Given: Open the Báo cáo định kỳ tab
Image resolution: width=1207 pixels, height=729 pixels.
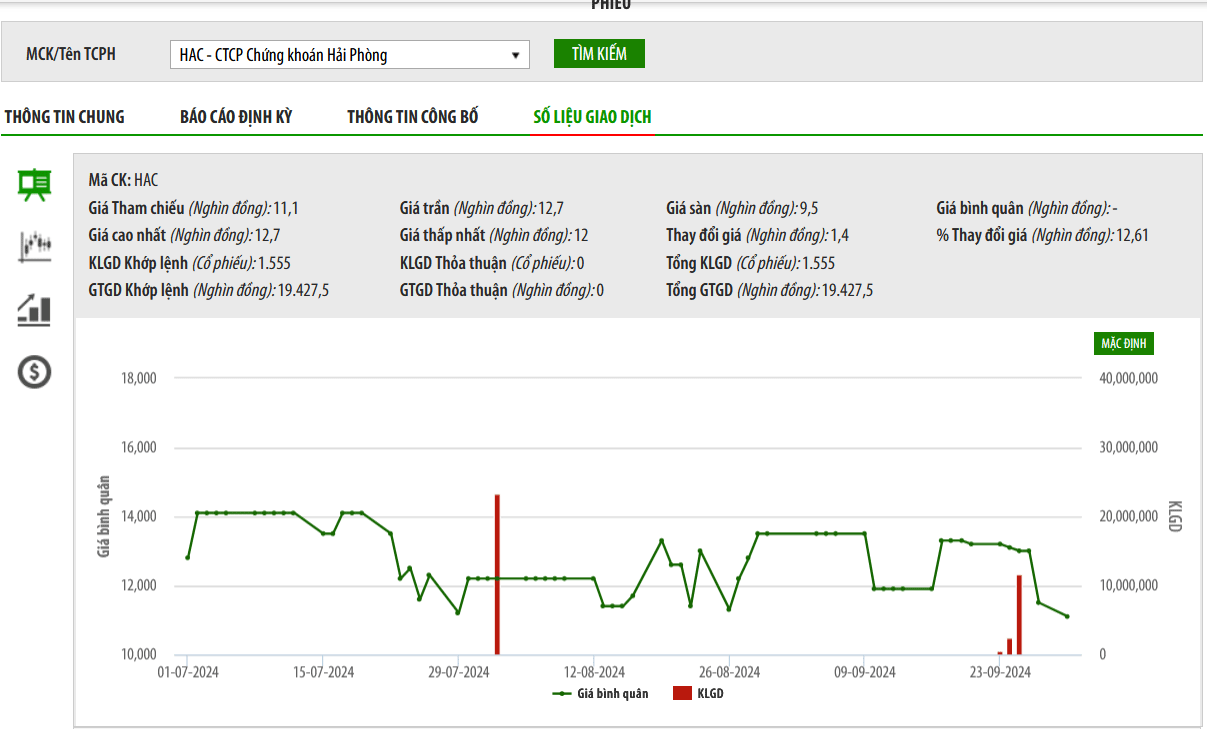Looking at the screenshot, I should tap(236, 117).
